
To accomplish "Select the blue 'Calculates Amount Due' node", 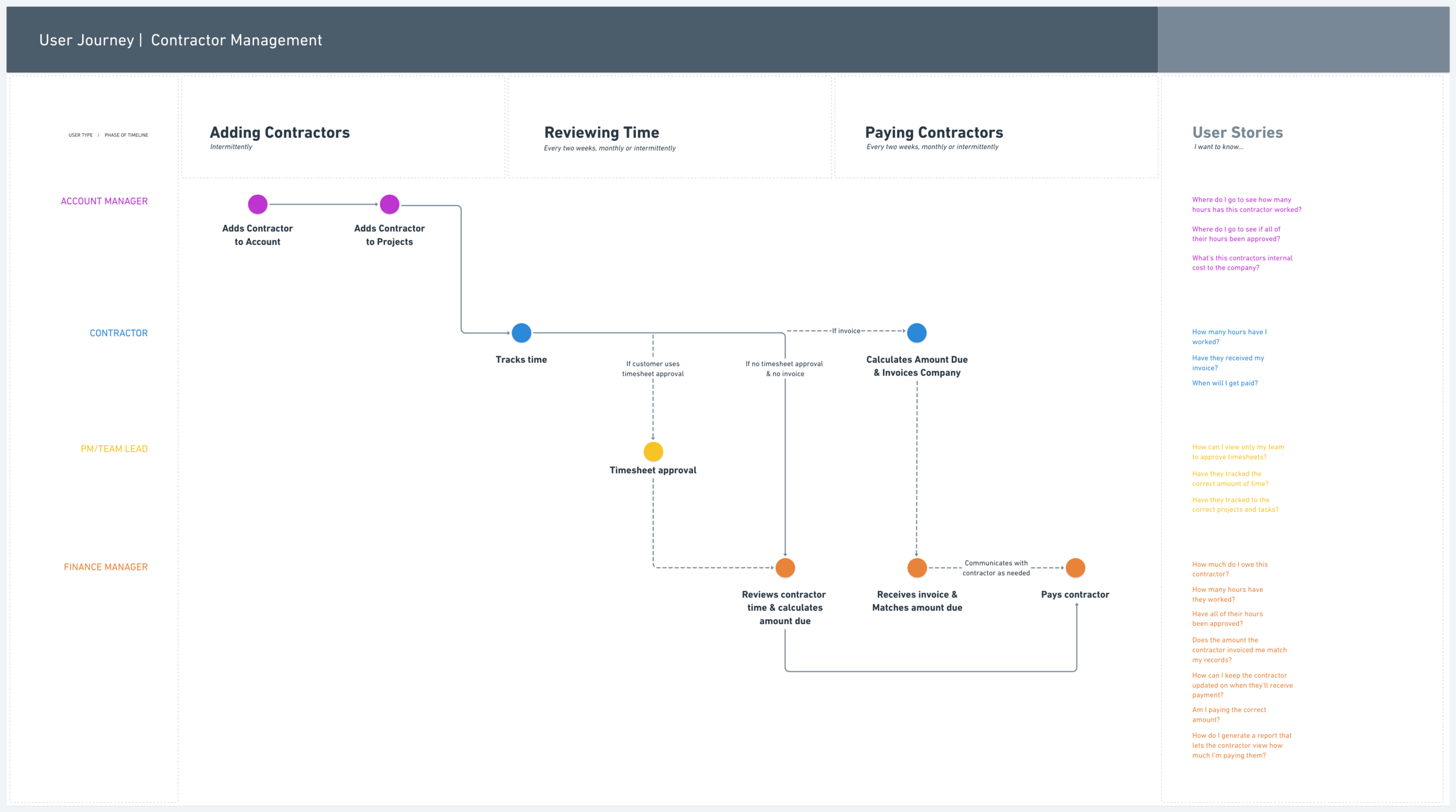I will (917, 333).
